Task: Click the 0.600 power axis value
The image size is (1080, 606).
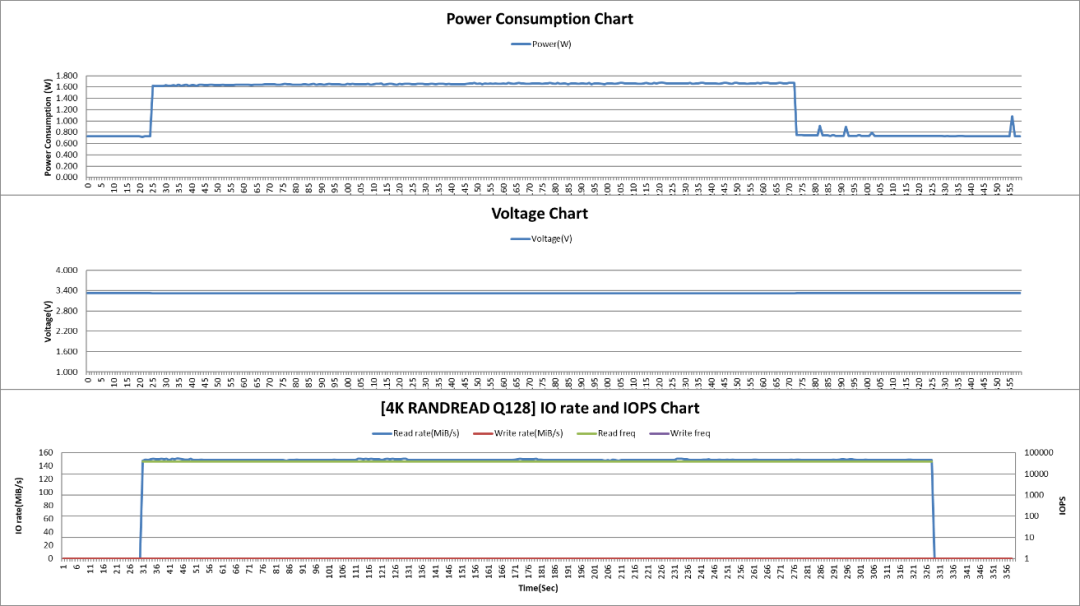Action: 67,143
